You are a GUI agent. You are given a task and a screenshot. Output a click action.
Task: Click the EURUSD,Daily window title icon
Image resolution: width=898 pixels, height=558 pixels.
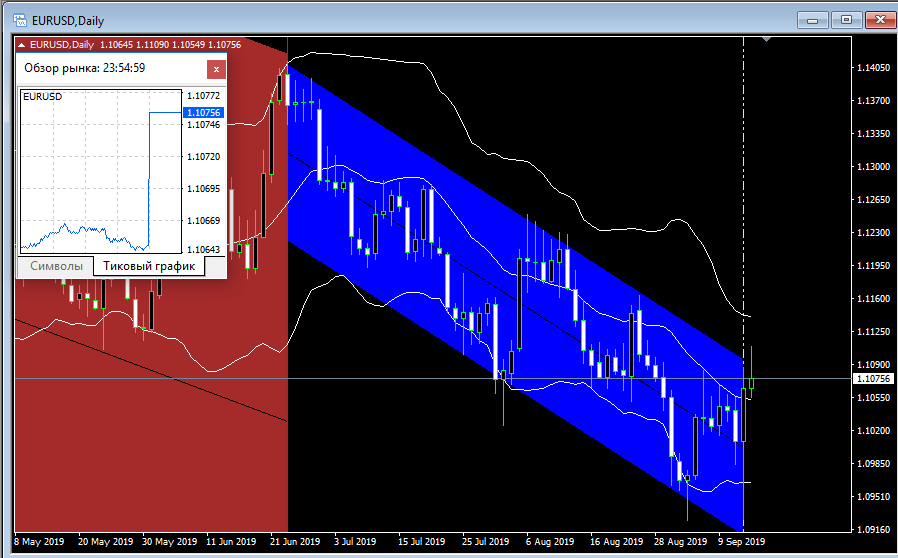[20, 21]
